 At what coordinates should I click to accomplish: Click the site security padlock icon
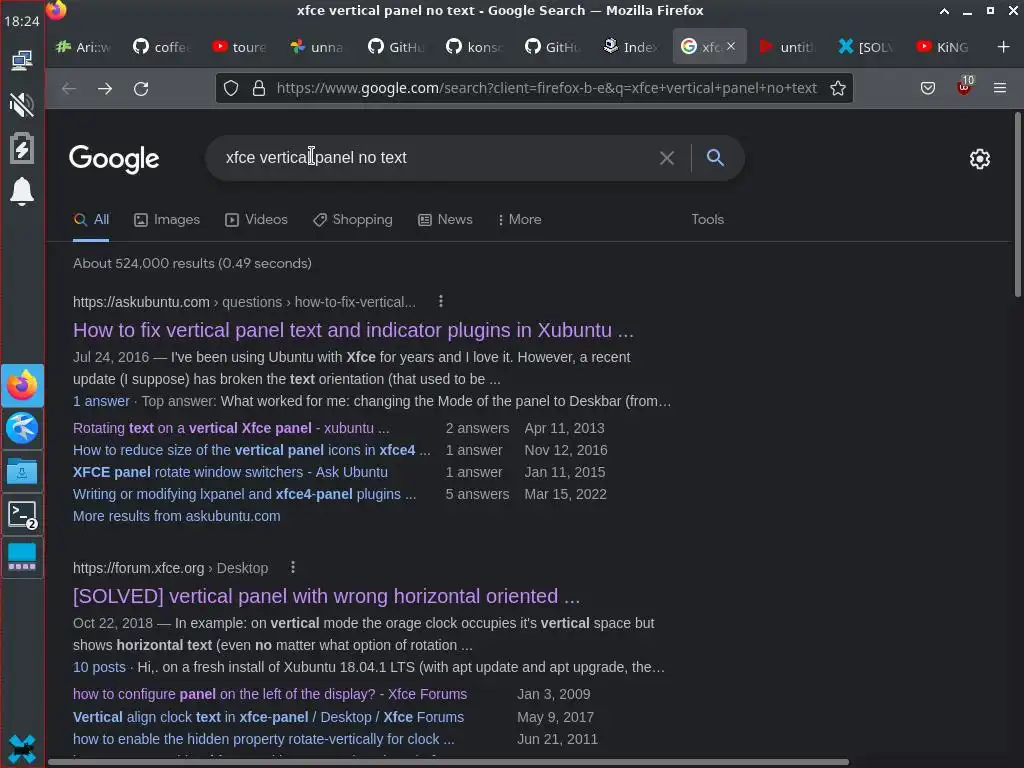pyautogui.click(x=259, y=88)
